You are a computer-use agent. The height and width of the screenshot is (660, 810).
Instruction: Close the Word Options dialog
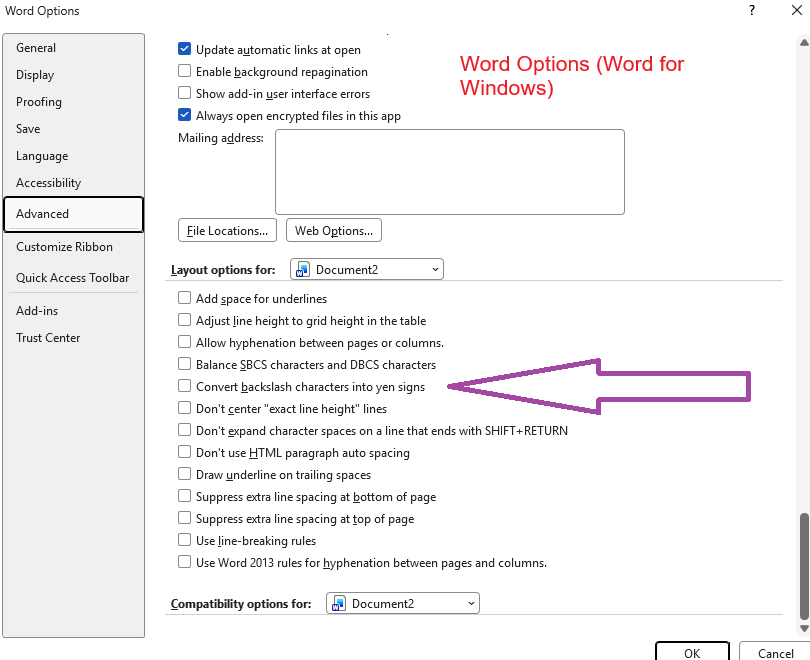[x=797, y=10]
